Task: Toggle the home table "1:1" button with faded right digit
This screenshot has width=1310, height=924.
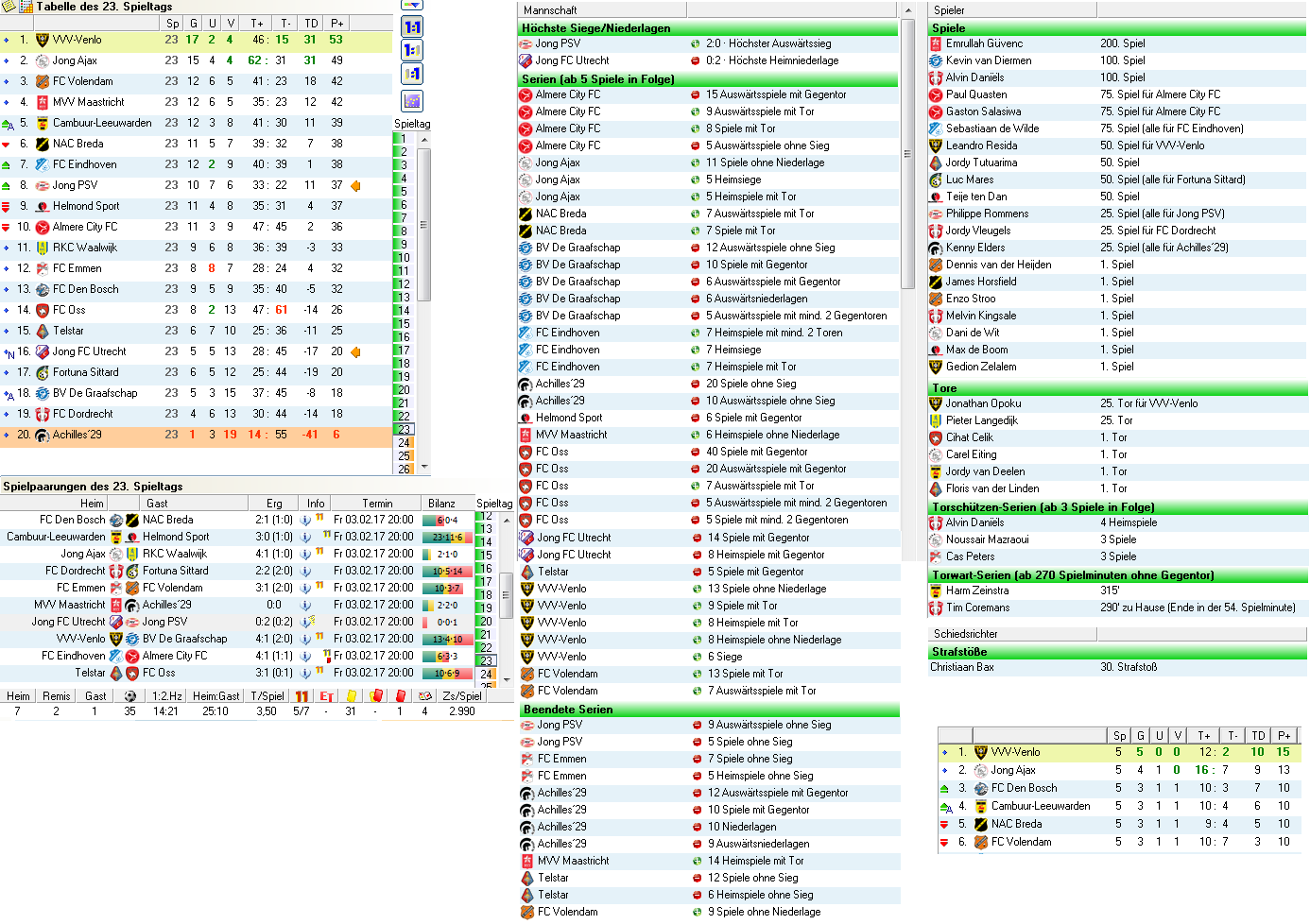Action: click(x=412, y=50)
